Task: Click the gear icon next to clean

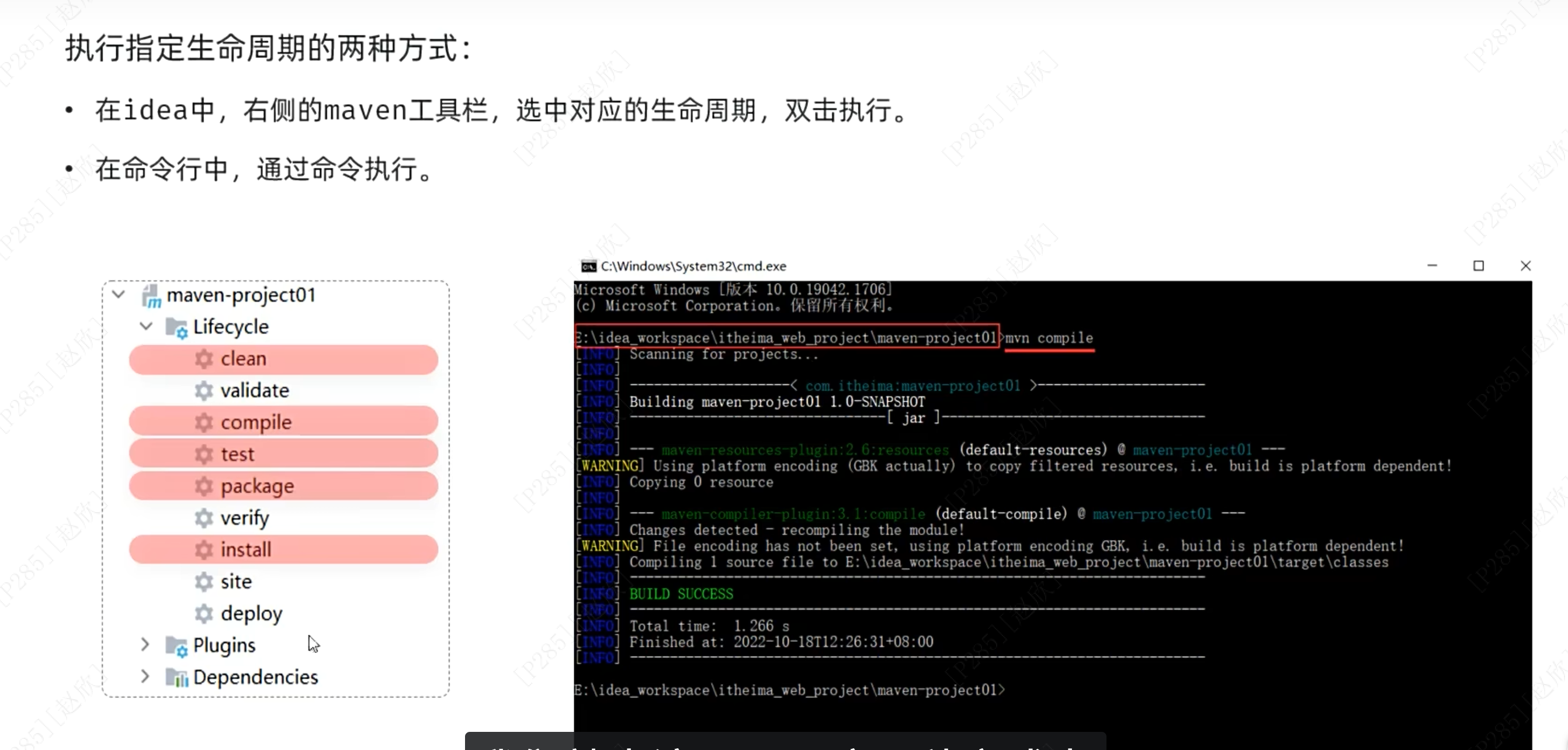Action: [204, 359]
